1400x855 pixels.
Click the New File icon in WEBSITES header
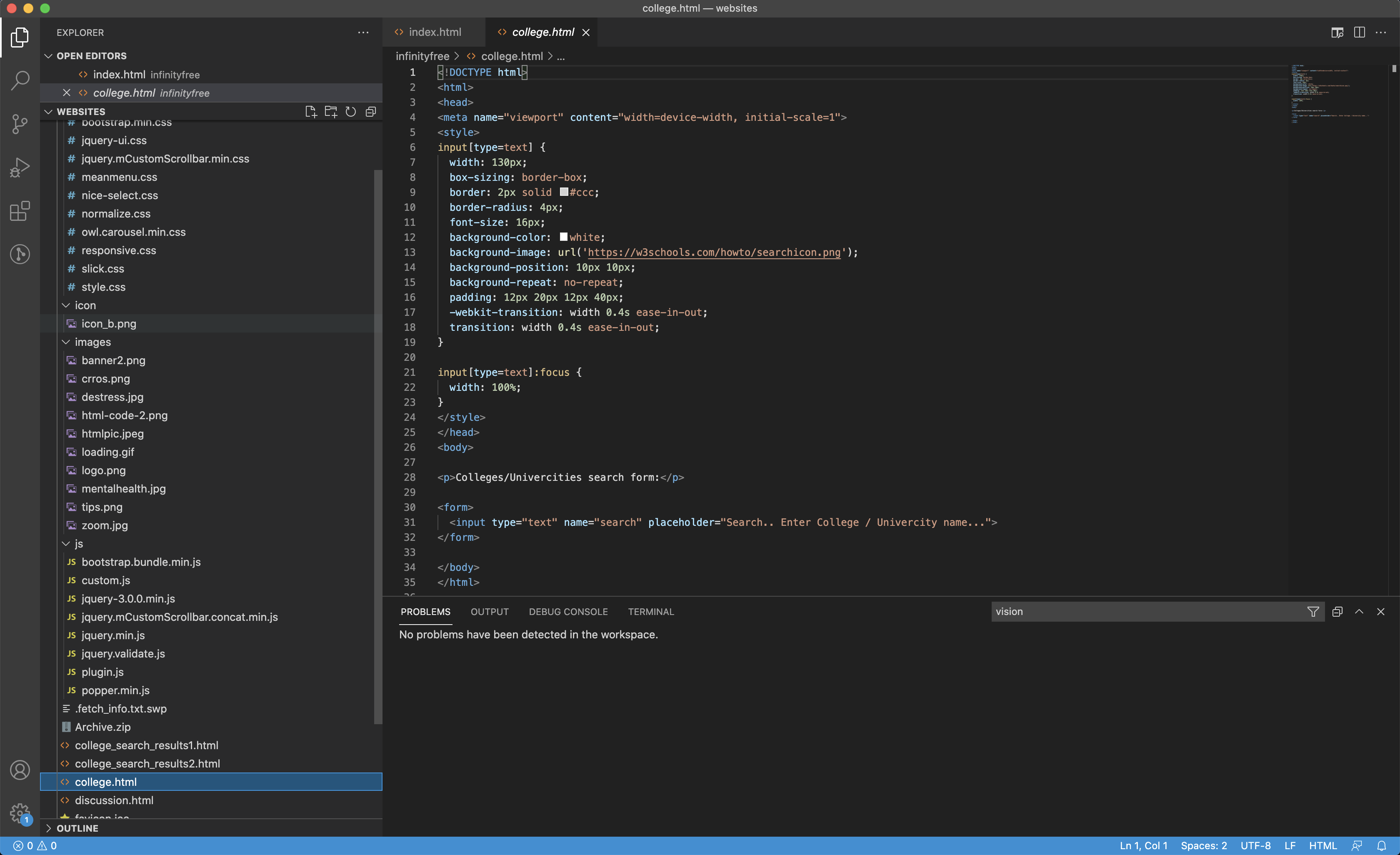click(x=310, y=111)
